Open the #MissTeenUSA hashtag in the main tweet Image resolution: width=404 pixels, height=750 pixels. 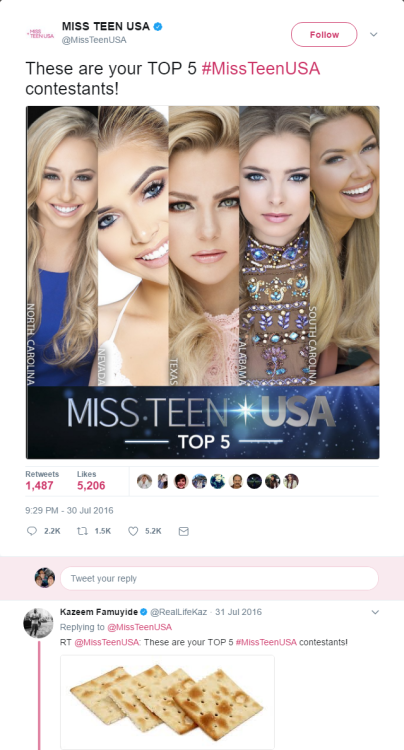[261, 69]
